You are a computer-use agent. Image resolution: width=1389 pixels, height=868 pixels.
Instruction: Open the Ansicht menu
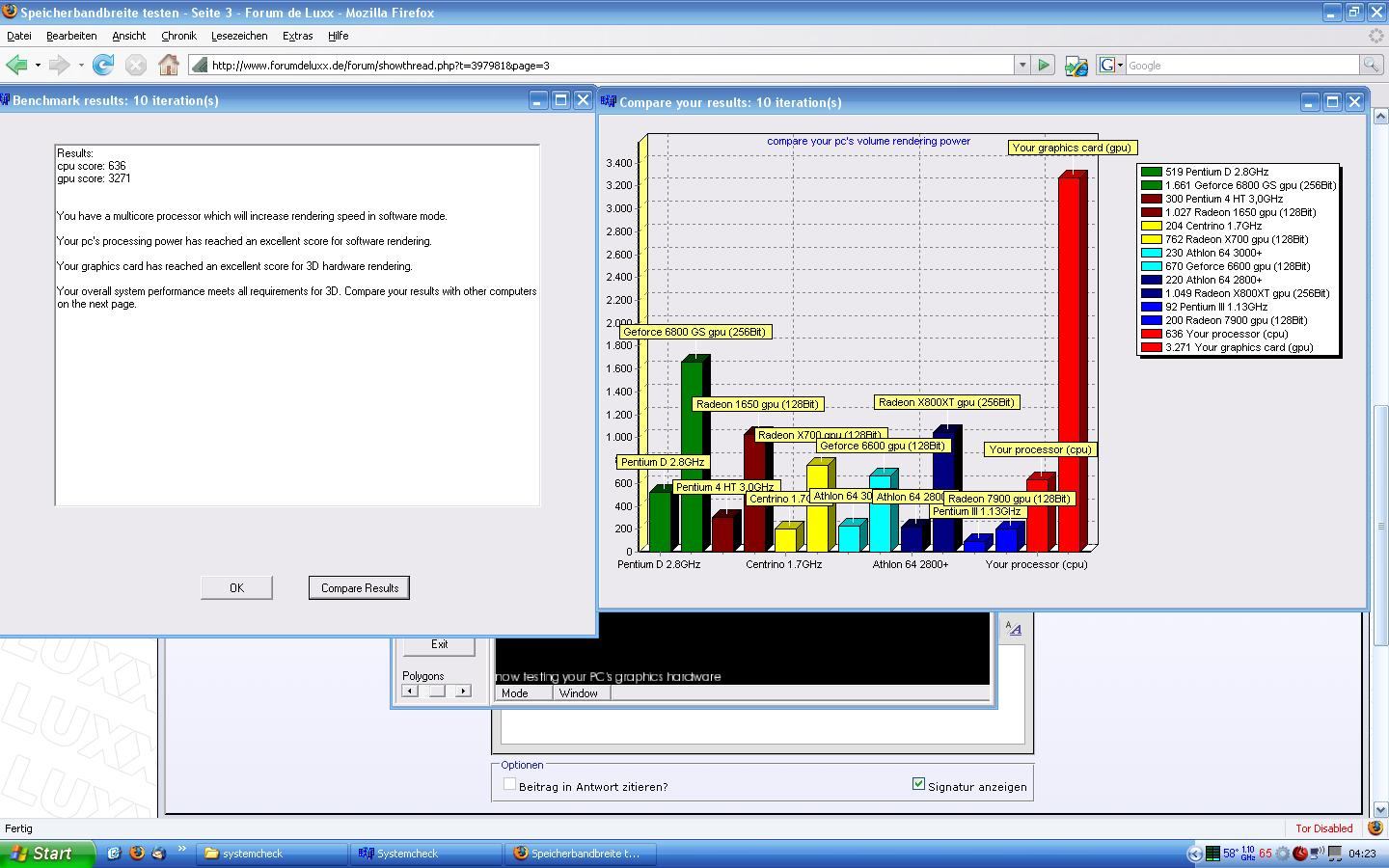128,36
